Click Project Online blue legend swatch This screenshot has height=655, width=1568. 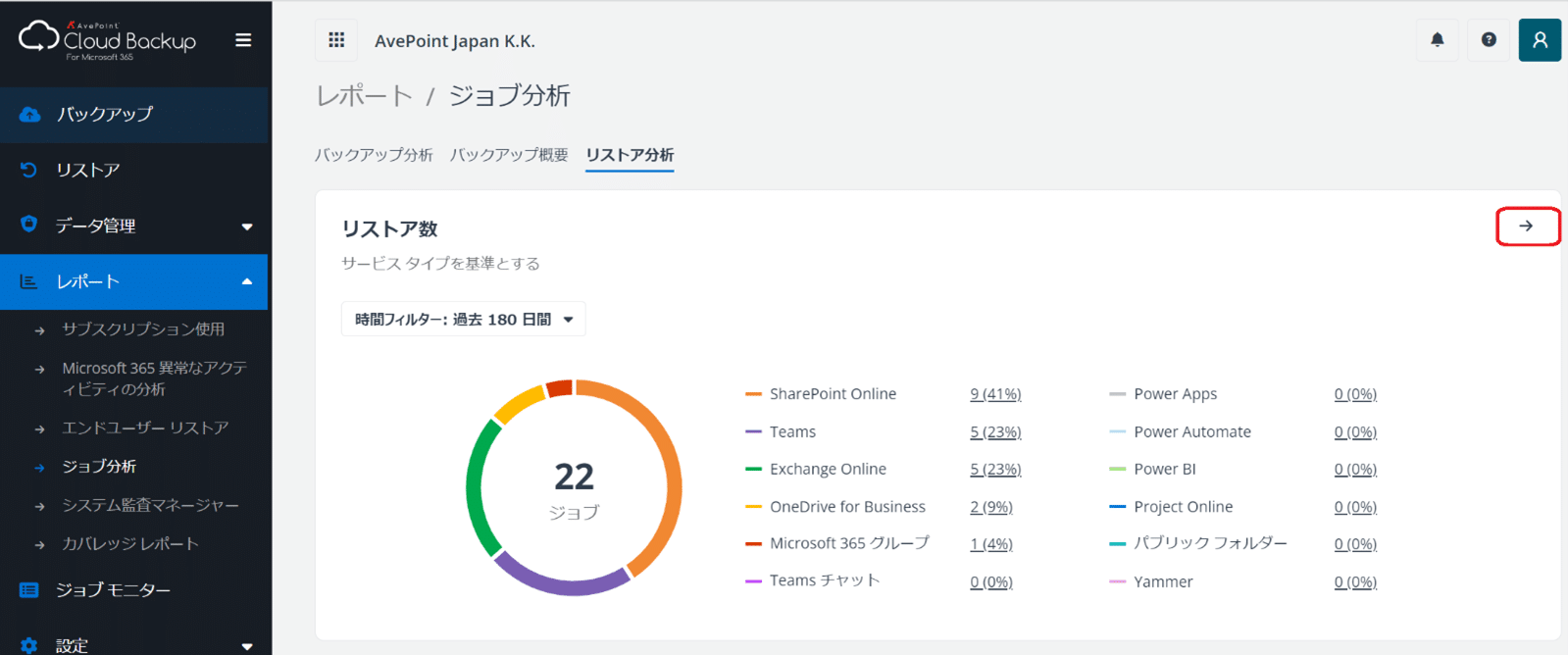click(x=1117, y=507)
